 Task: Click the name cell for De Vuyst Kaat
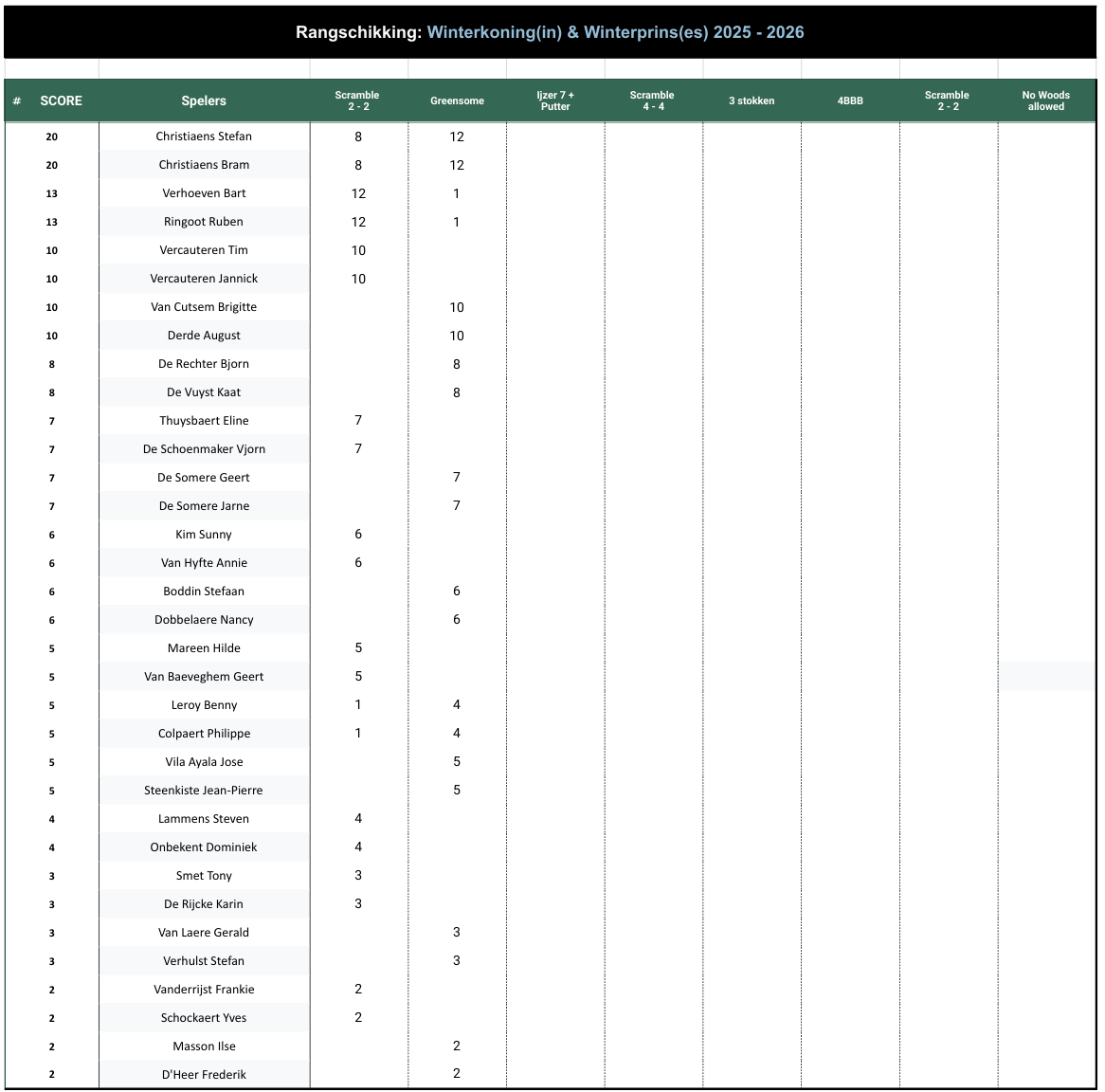tap(204, 391)
